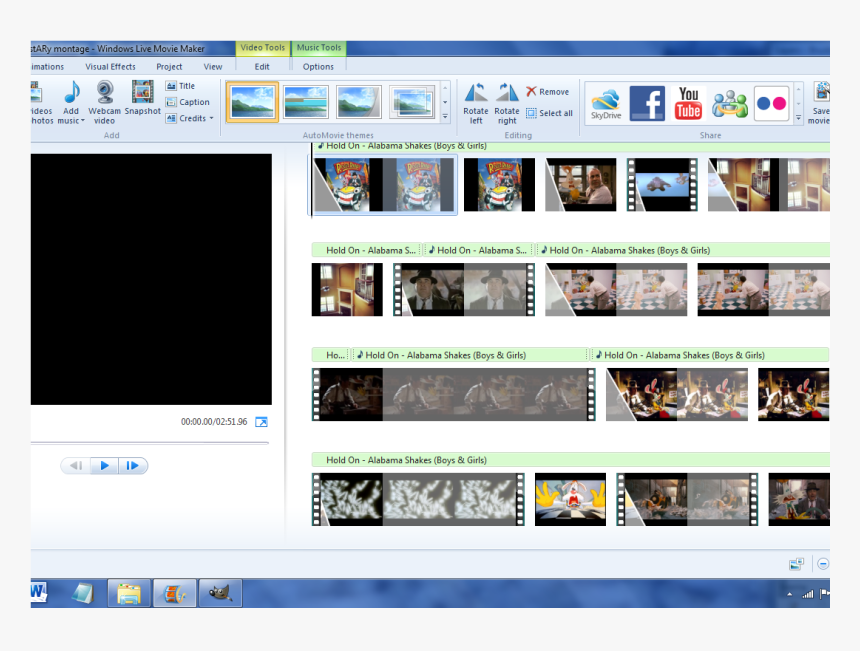Click the short 'Ho...' music segment
860x651 pixels.
click(330, 355)
